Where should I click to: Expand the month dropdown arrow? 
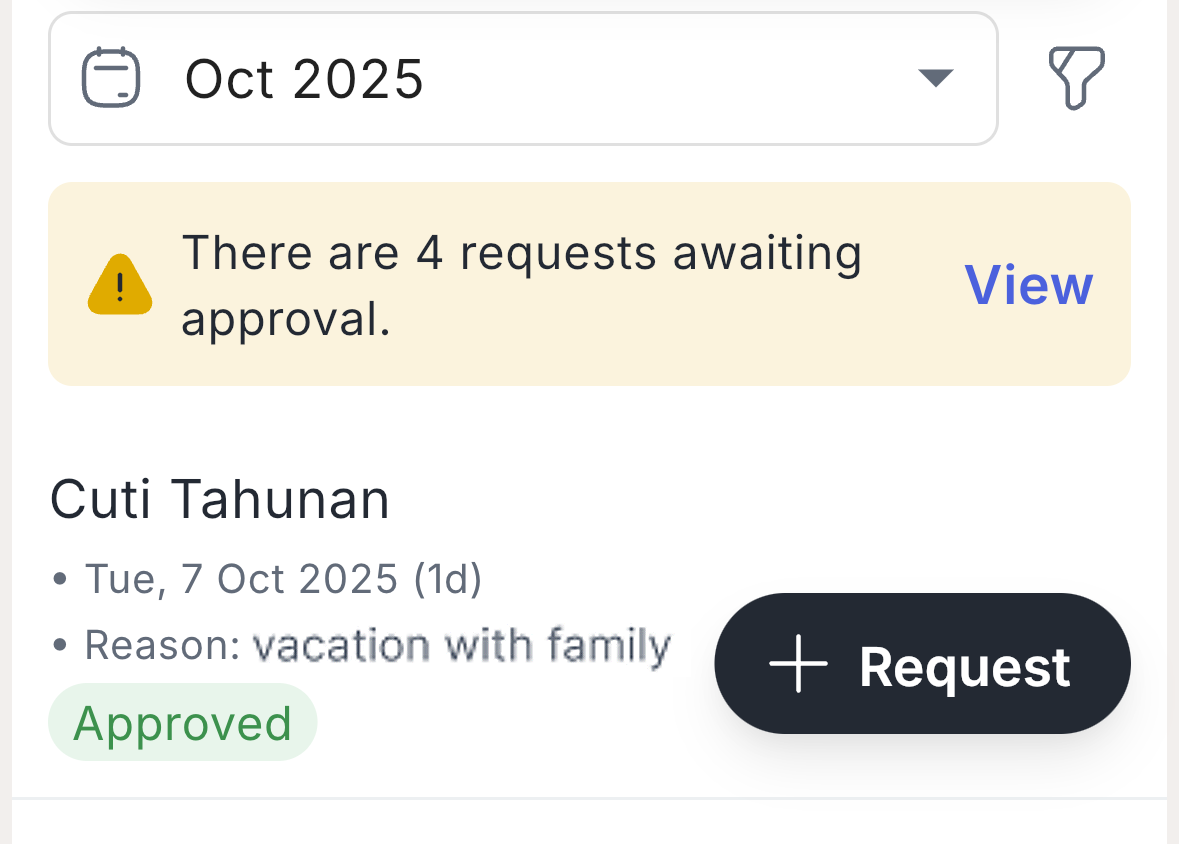(935, 78)
